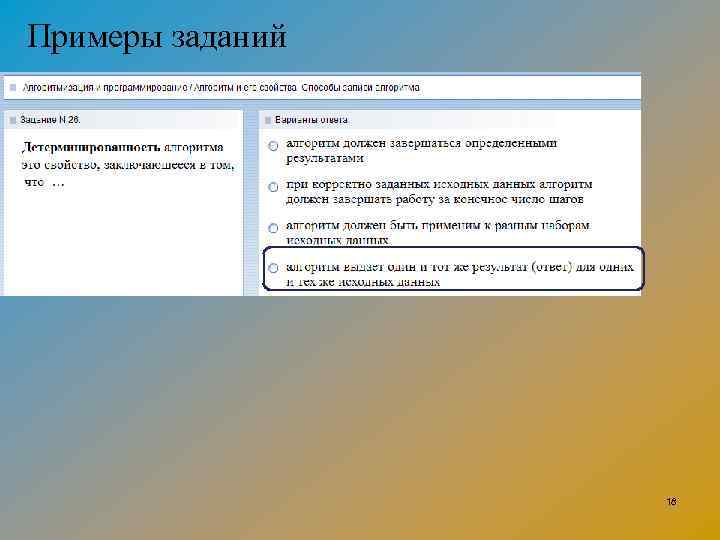Select radio option 'алгоритм должен завершаться определенными результатами'
This screenshot has width=720, height=540.
(x=273, y=146)
